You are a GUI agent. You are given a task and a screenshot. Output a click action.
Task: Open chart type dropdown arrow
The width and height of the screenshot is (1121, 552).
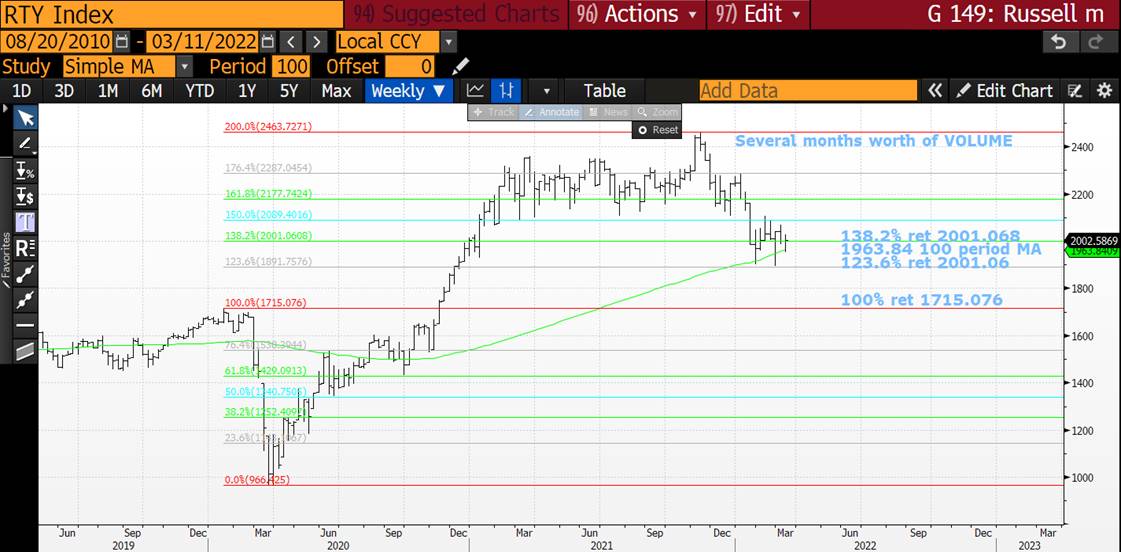point(547,91)
